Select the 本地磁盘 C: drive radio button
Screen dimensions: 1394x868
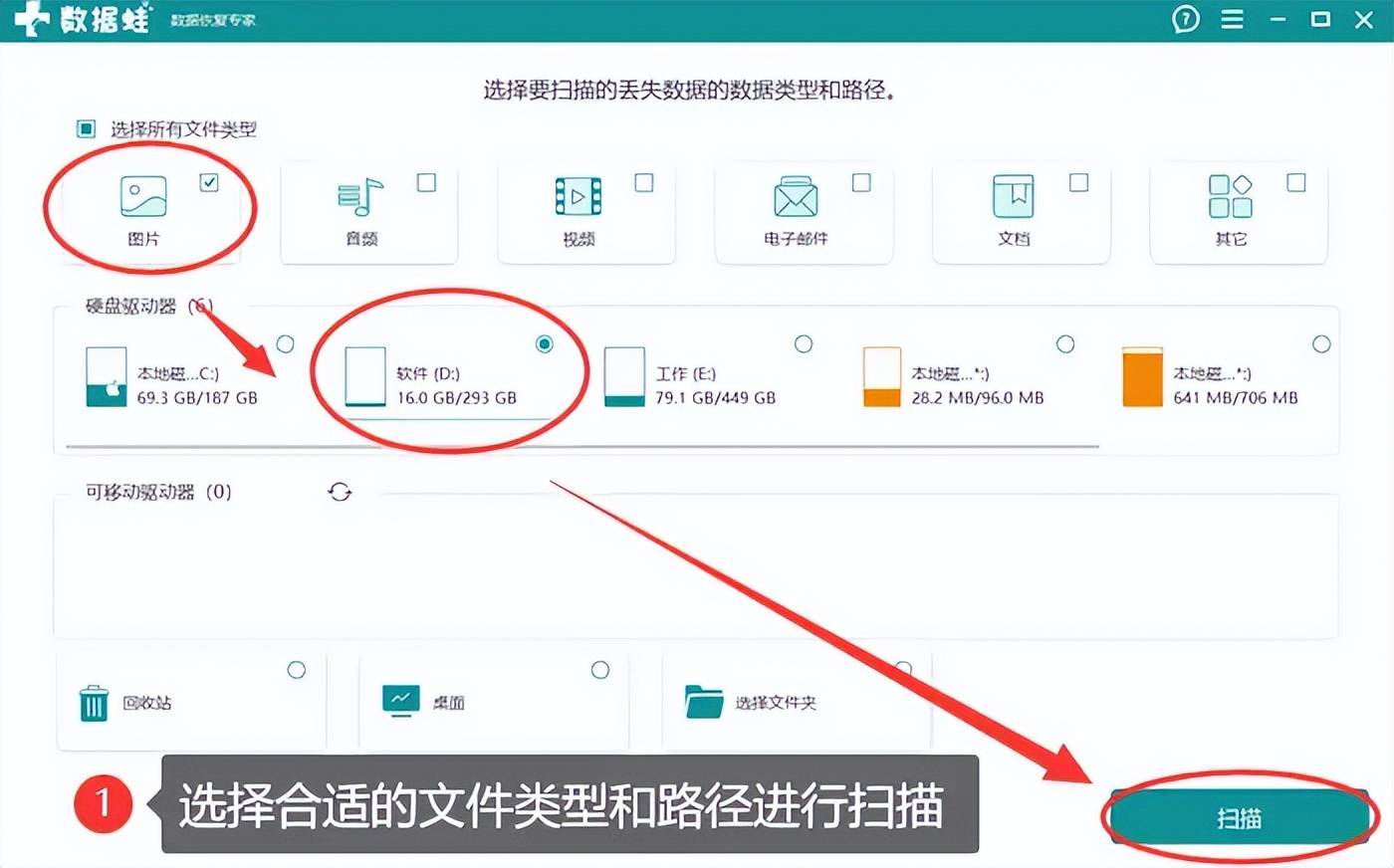click(285, 343)
